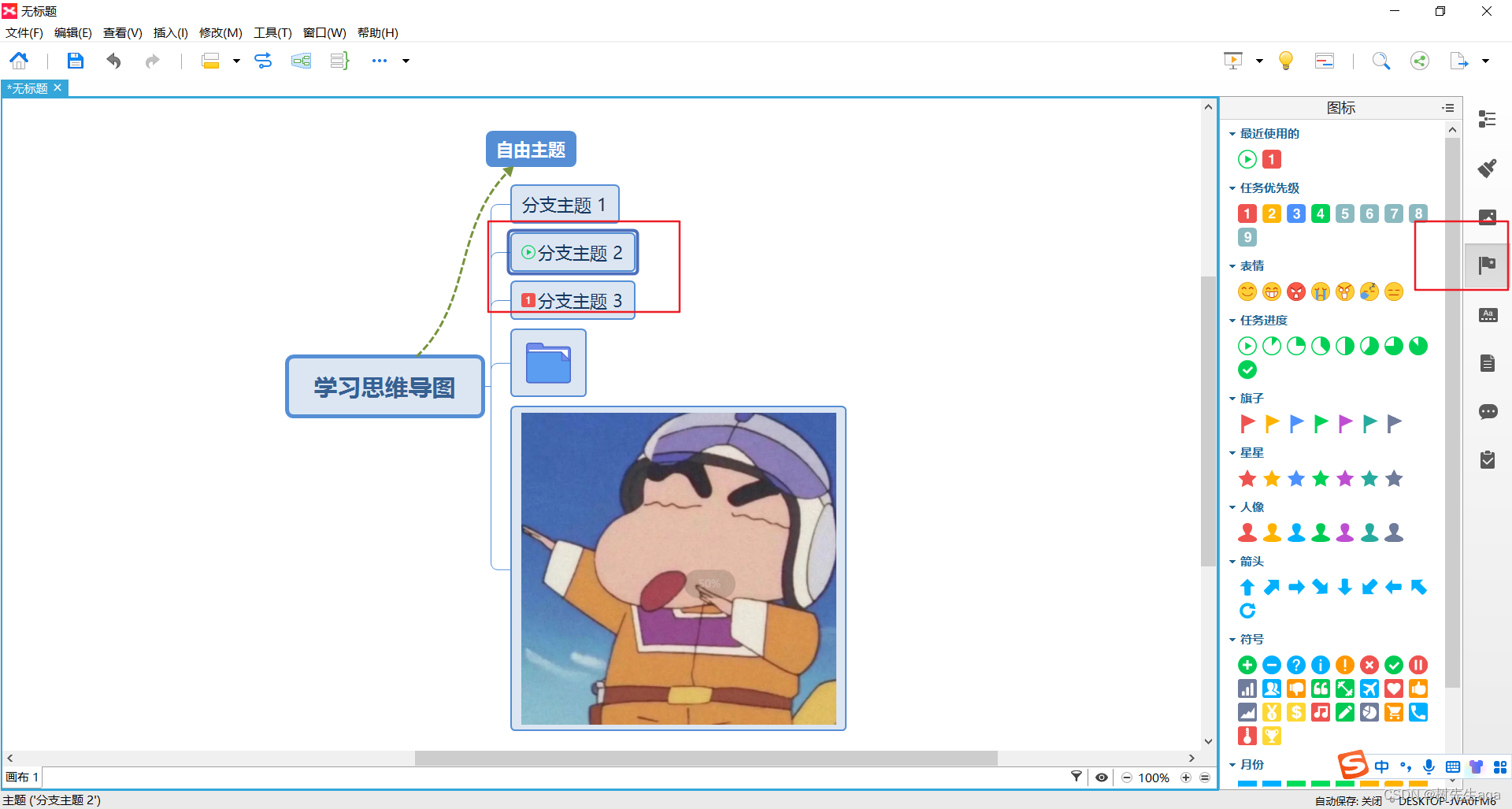
Task: Open brainstorming with the light bulb icon
Action: (1286, 61)
